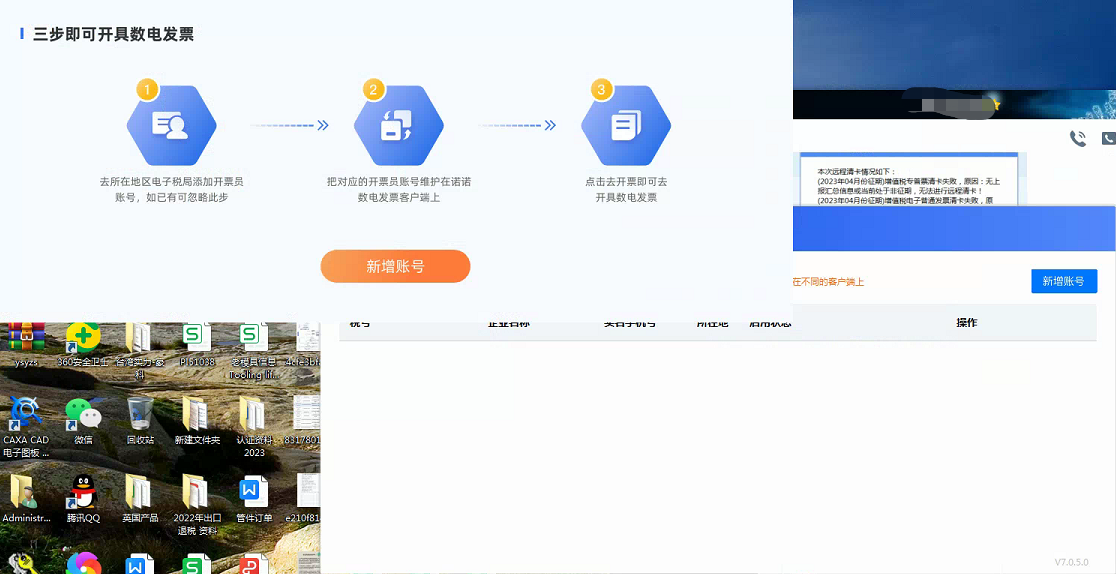Select the Administrator user folder
This screenshot has width=1116, height=574.
click(25, 493)
